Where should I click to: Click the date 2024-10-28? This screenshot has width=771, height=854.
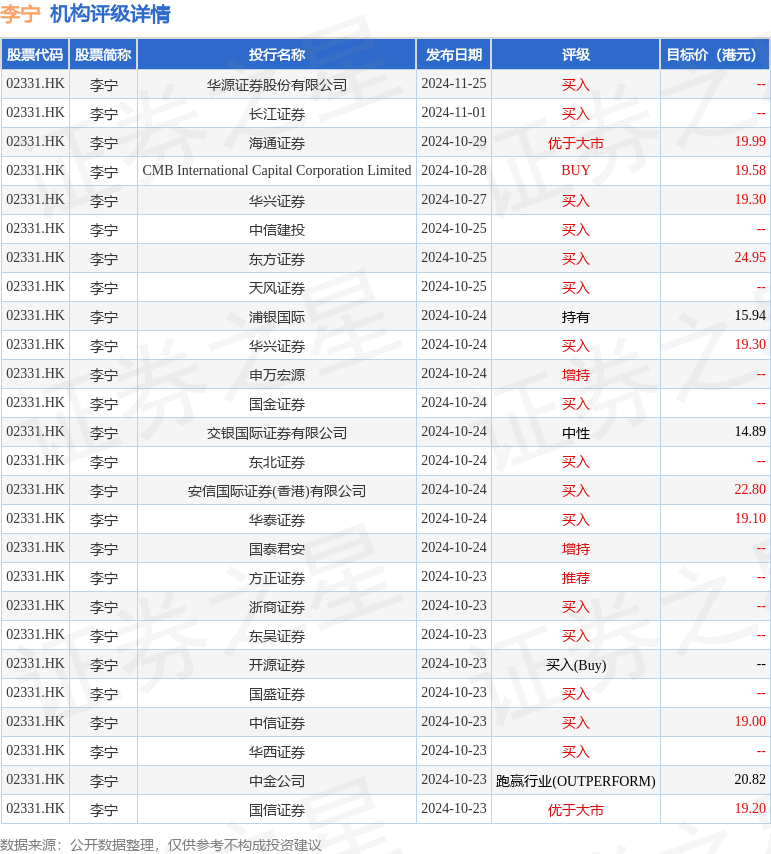454,170
